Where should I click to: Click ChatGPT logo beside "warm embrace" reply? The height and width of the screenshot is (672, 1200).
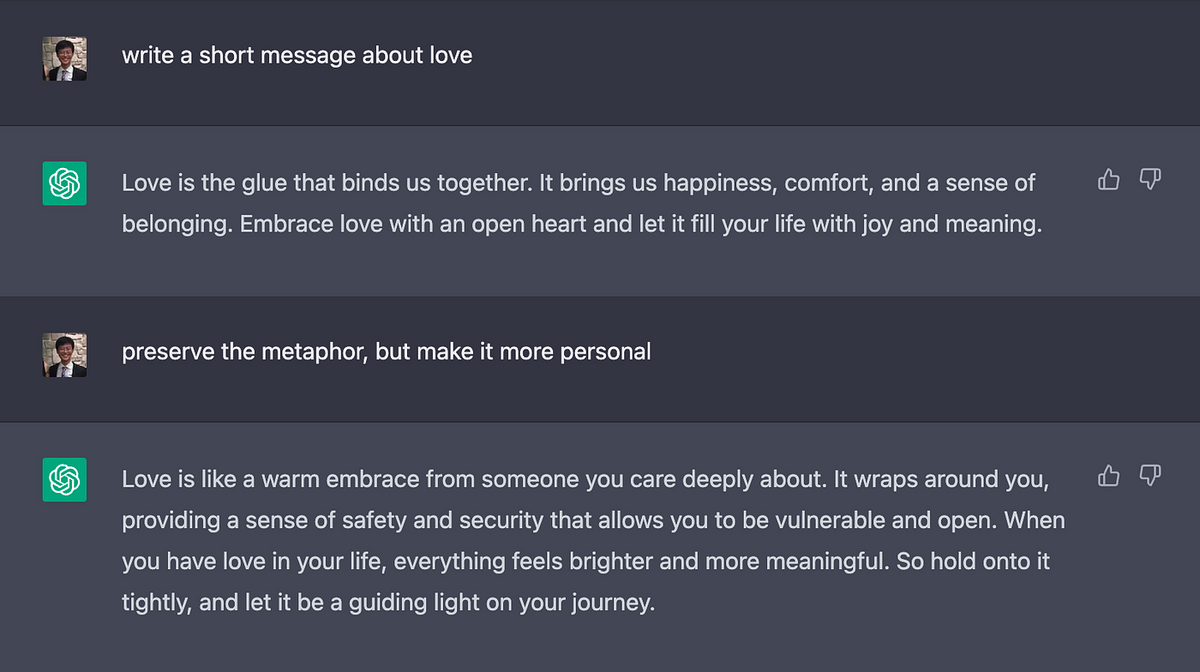coord(65,480)
